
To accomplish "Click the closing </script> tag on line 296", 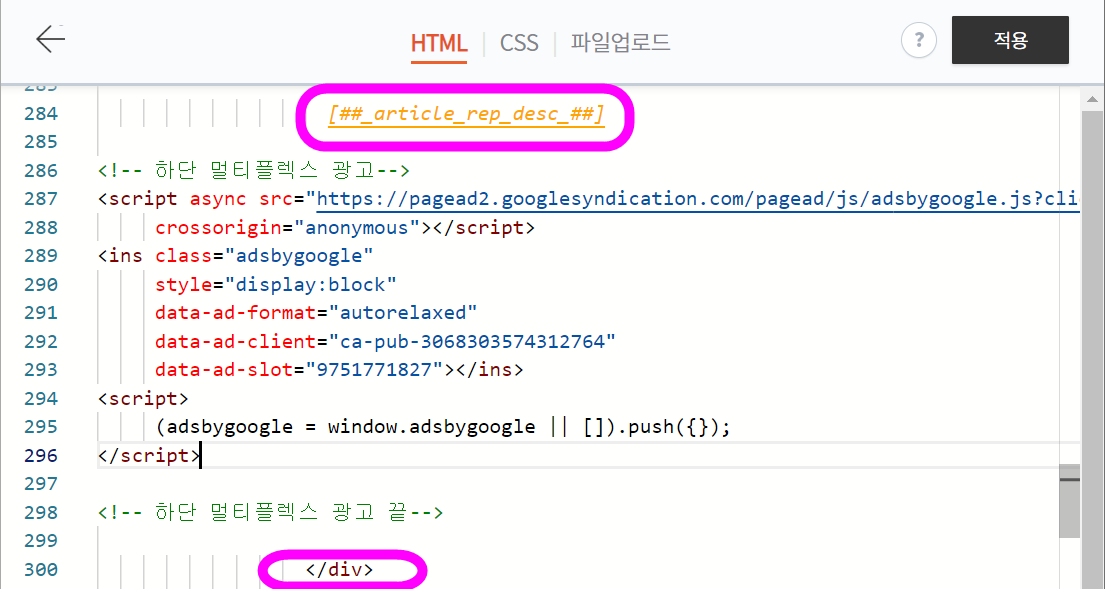I will [x=149, y=456].
